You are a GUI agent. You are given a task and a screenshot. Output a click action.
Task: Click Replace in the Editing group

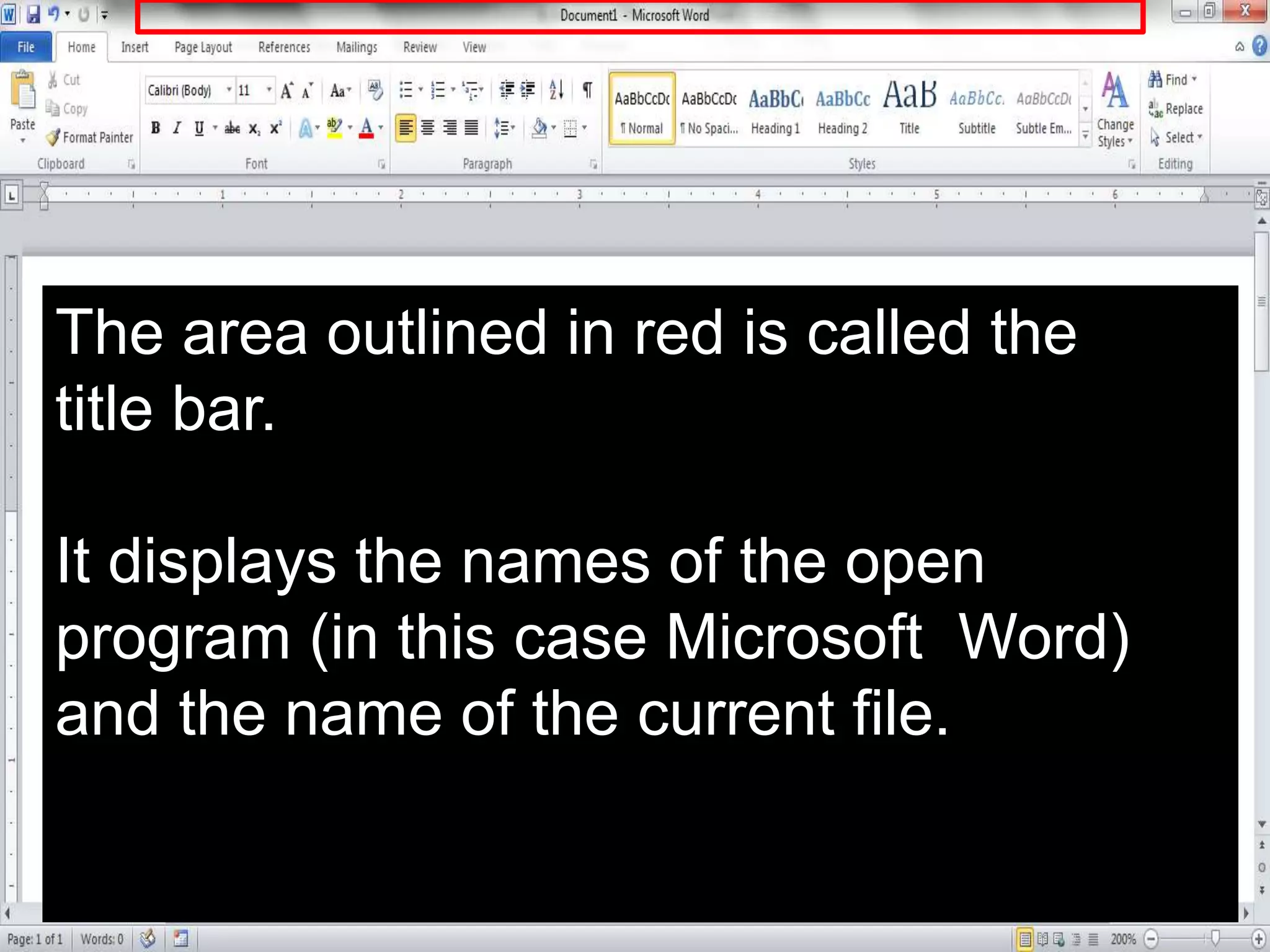coord(1176,108)
